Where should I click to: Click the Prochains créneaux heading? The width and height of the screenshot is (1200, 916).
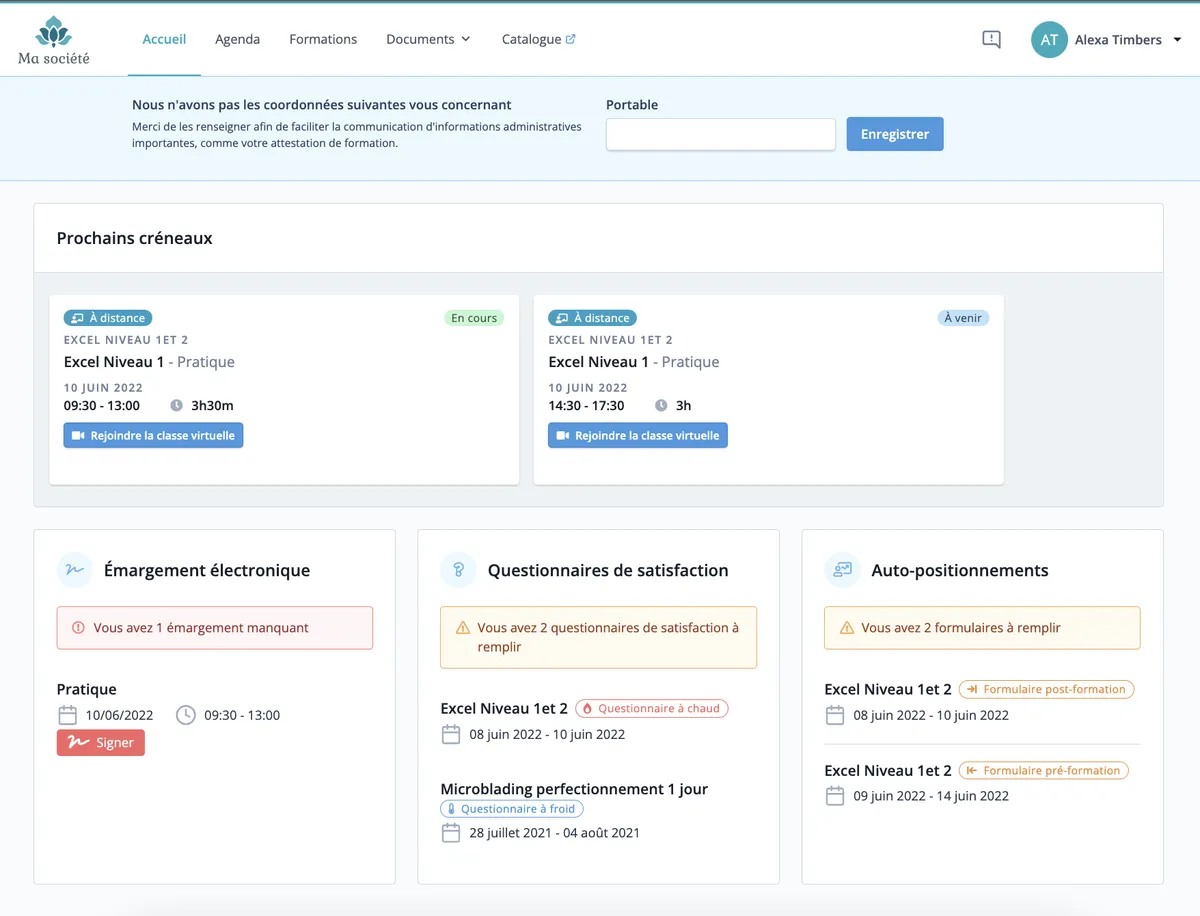(135, 238)
